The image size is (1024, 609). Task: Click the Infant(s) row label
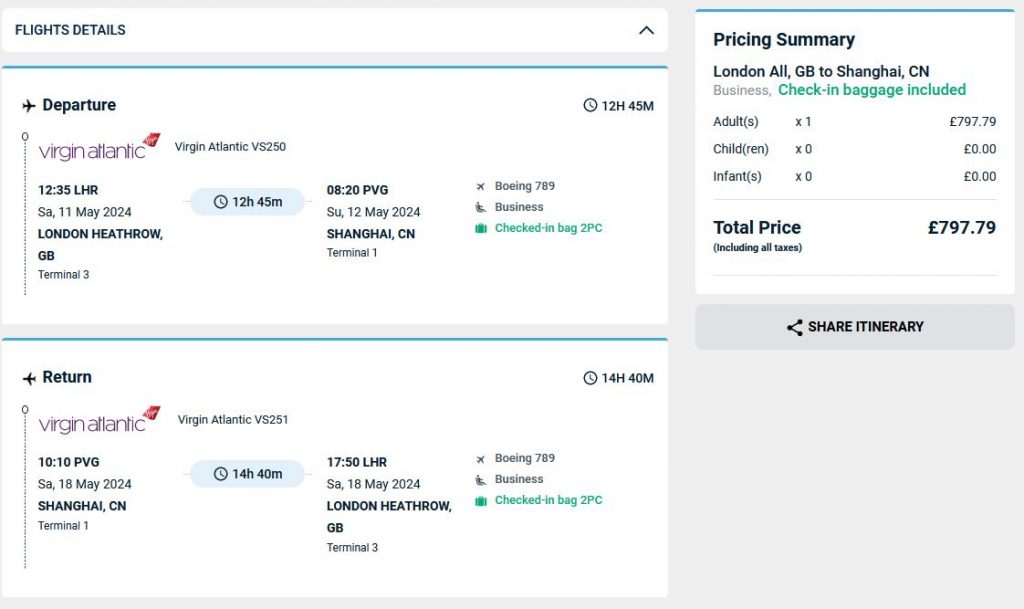pos(737,176)
